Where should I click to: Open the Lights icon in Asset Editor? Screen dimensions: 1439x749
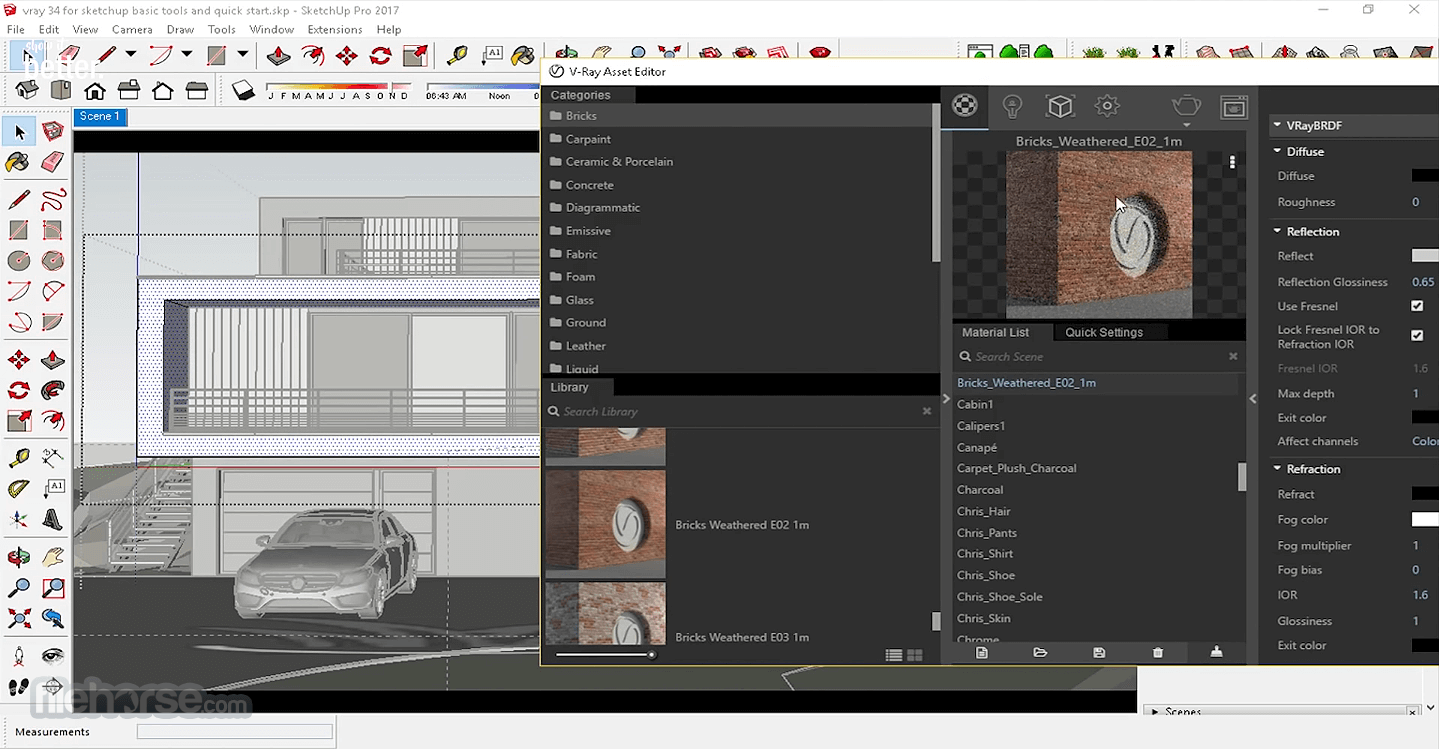click(x=1012, y=106)
